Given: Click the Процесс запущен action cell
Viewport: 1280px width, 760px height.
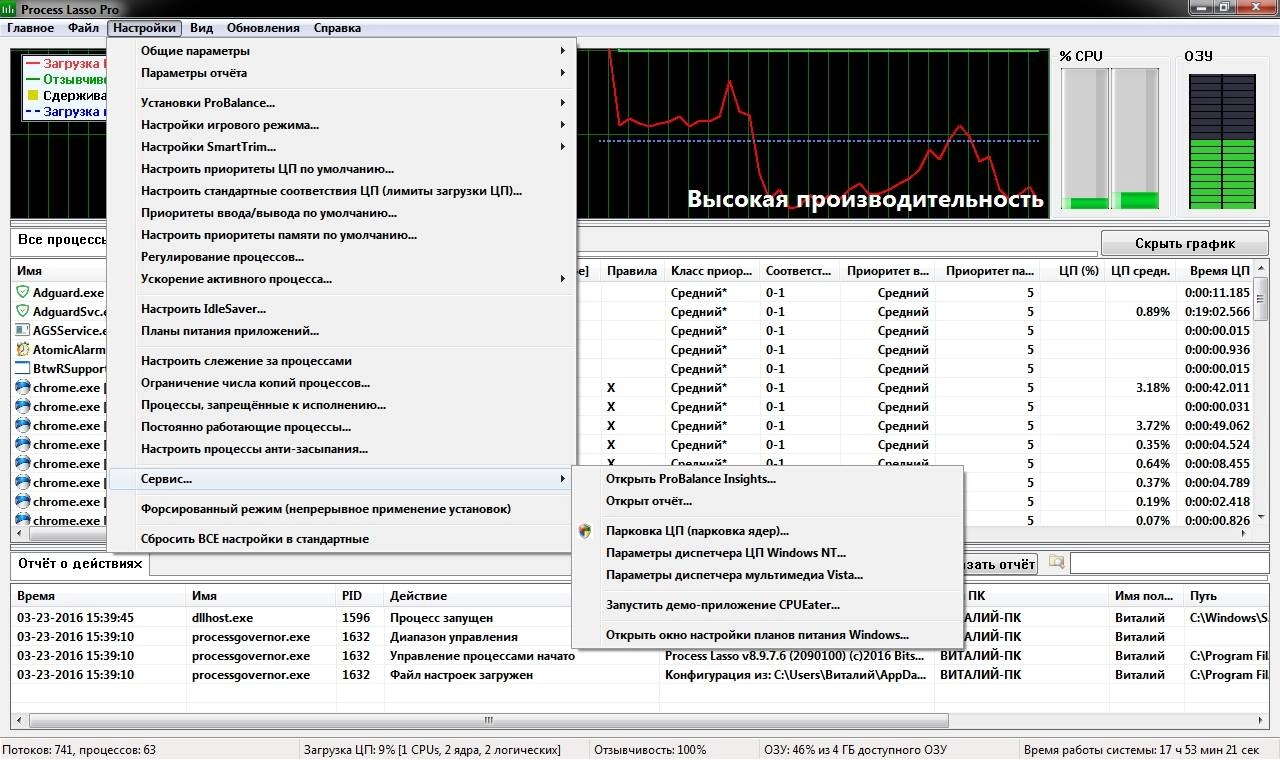Looking at the screenshot, I should click(523, 618).
